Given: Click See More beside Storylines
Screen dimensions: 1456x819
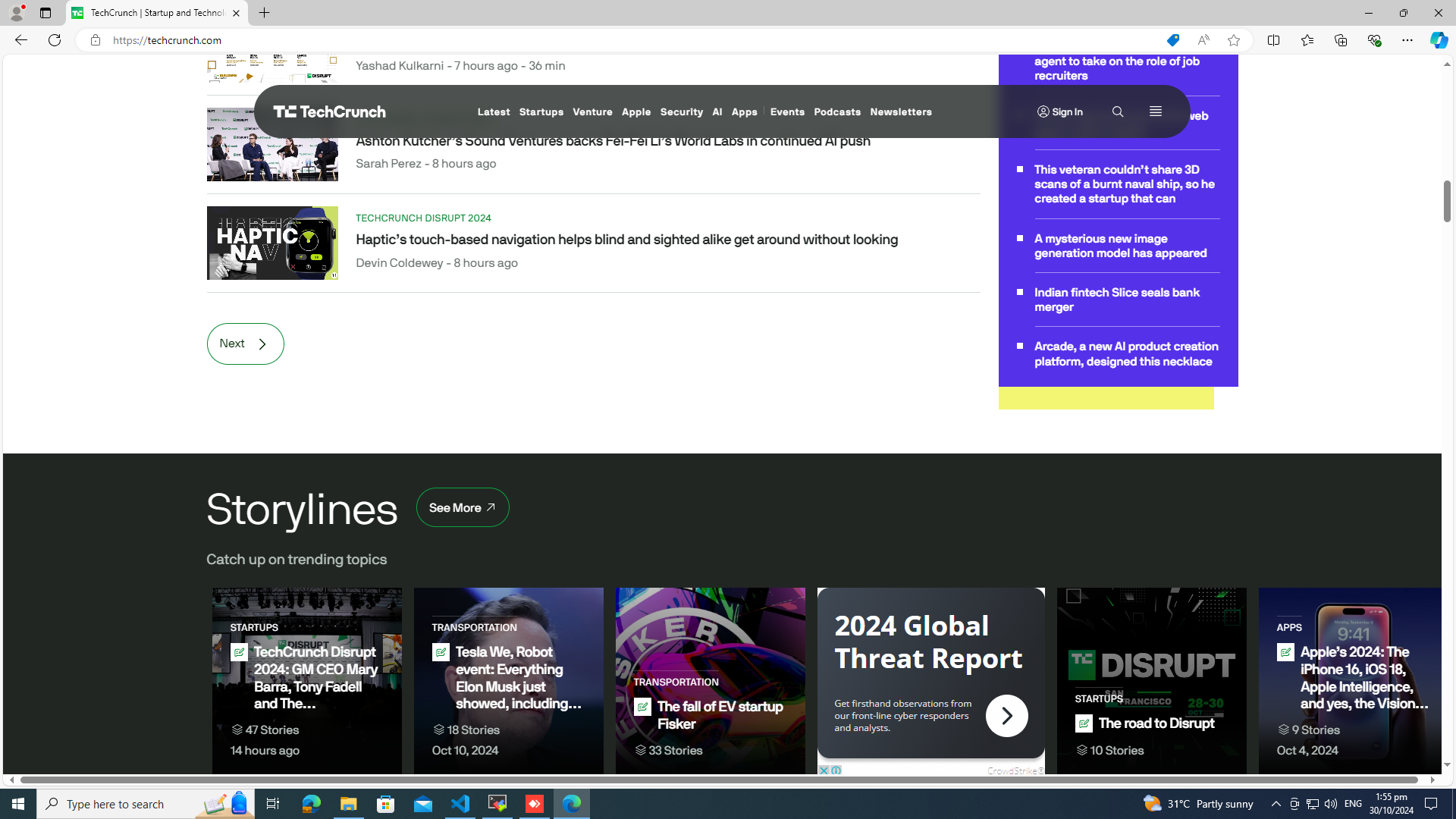Looking at the screenshot, I should click(462, 507).
